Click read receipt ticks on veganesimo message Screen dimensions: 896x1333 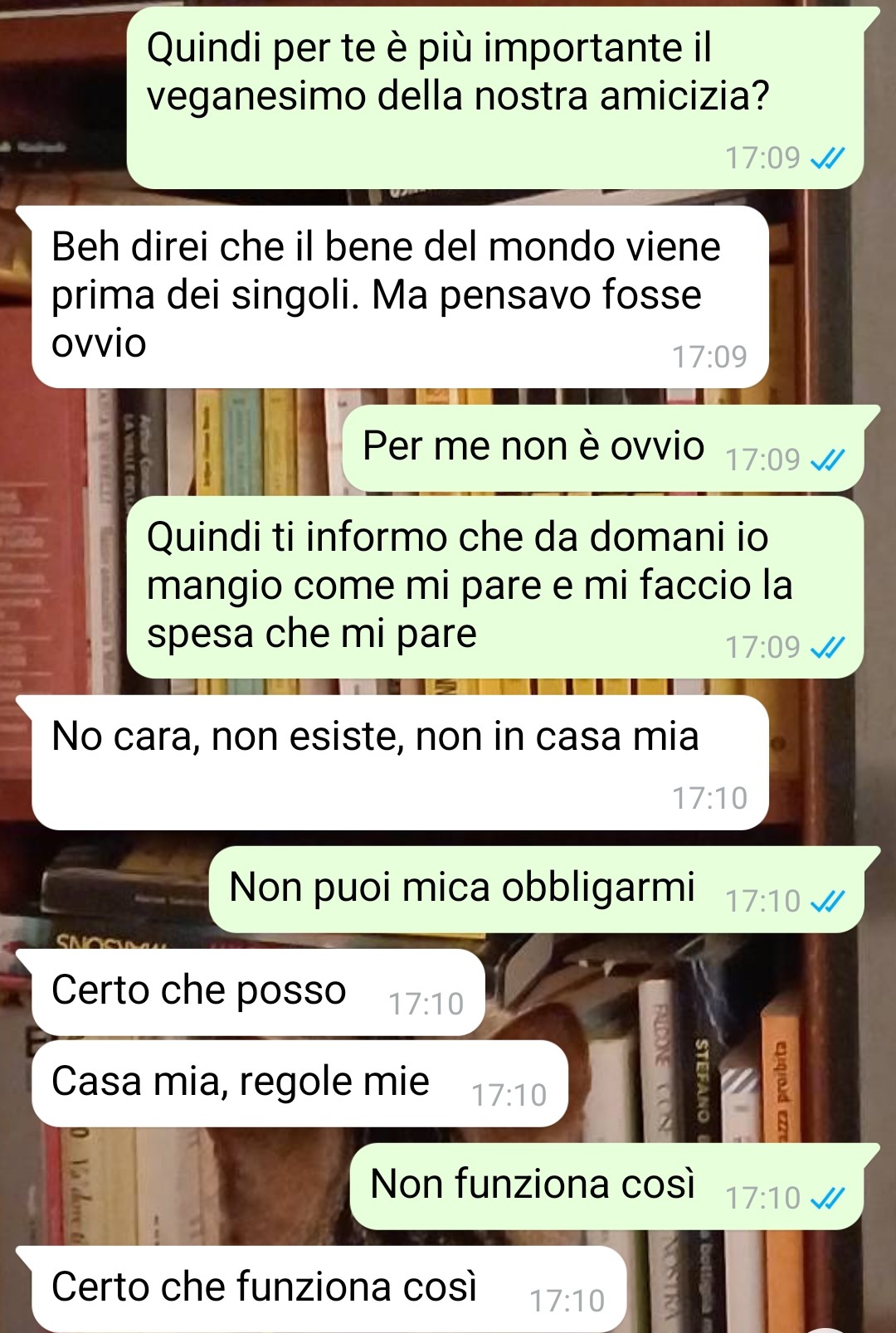pos(827,158)
